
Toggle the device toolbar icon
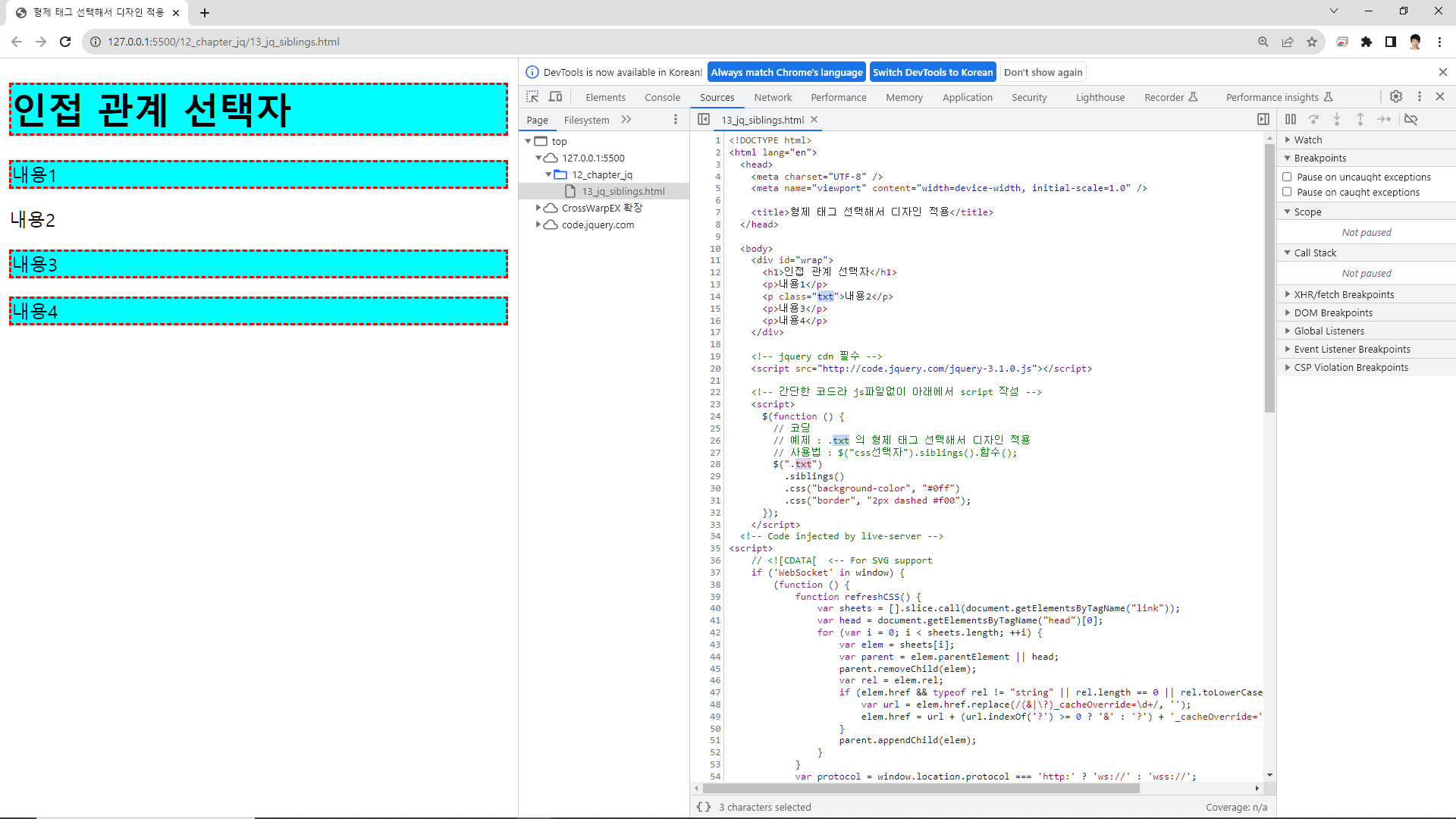point(556,97)
